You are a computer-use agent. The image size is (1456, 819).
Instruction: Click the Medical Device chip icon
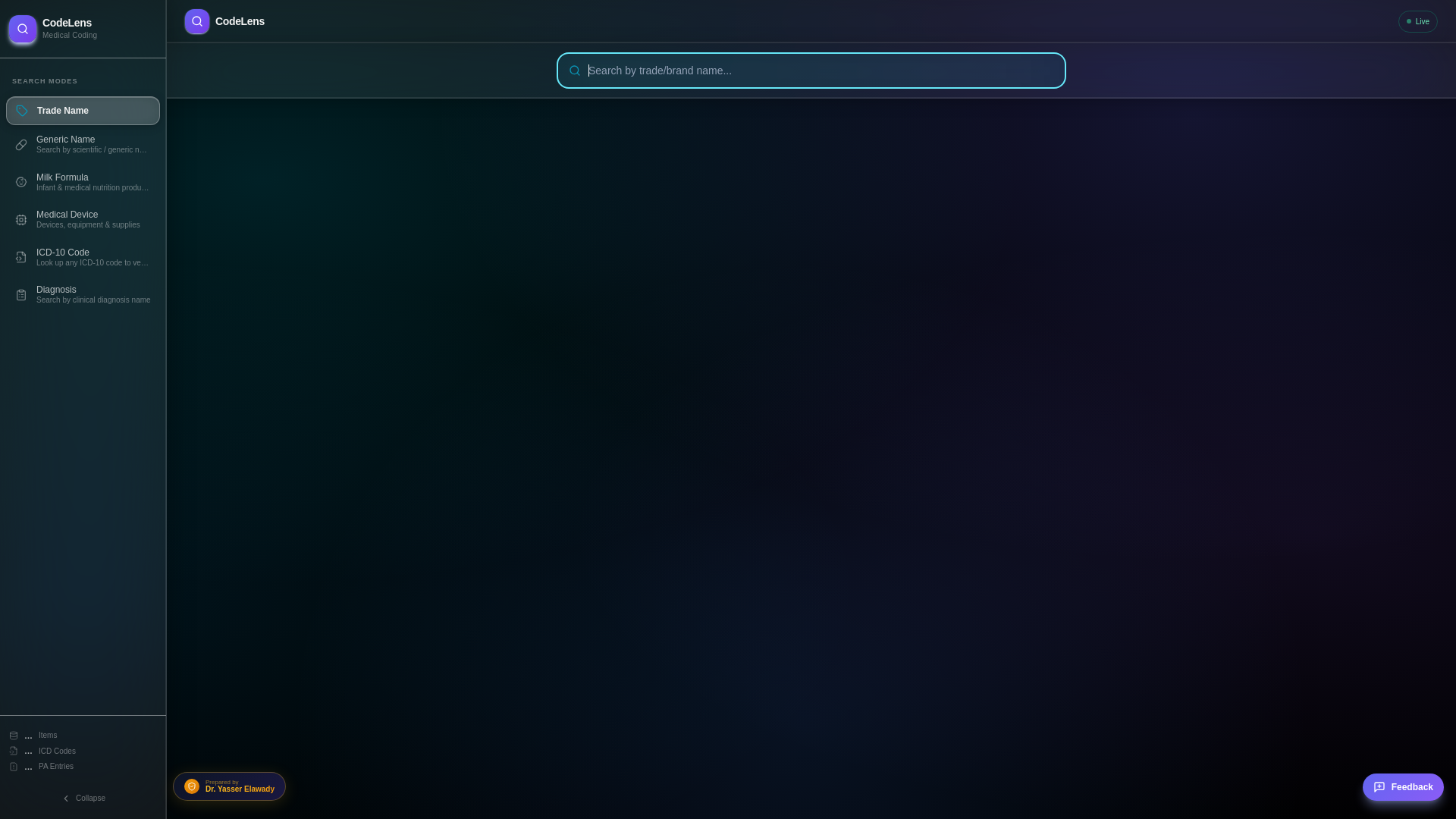coord(21,220)
